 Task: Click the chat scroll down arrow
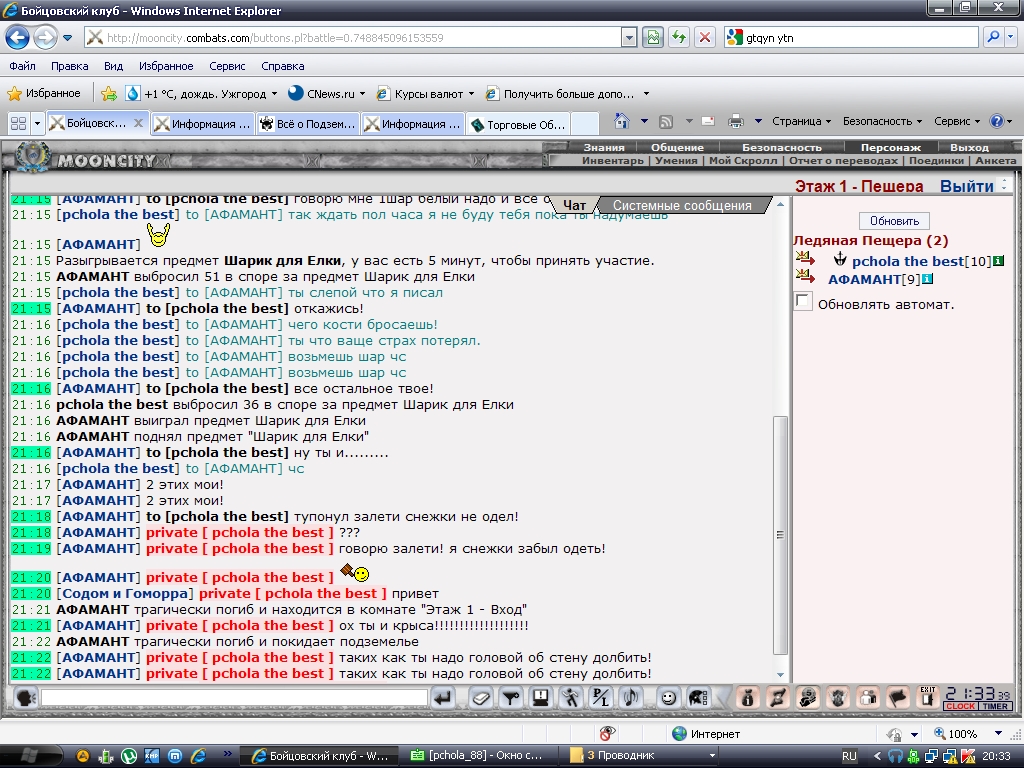(780, 675)
